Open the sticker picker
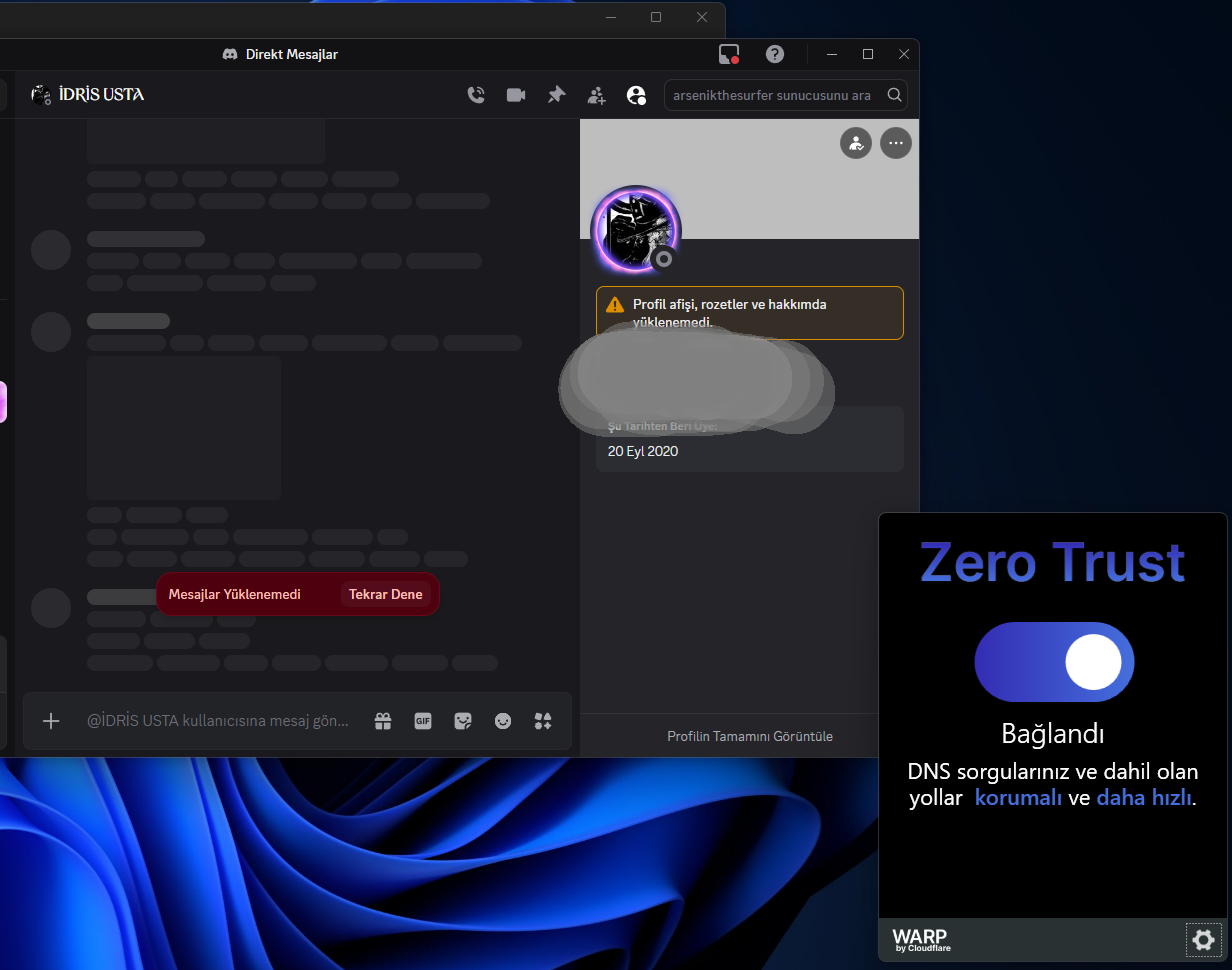The width and height of the screenshot is (1232, 970). click(x=462, y=721)
